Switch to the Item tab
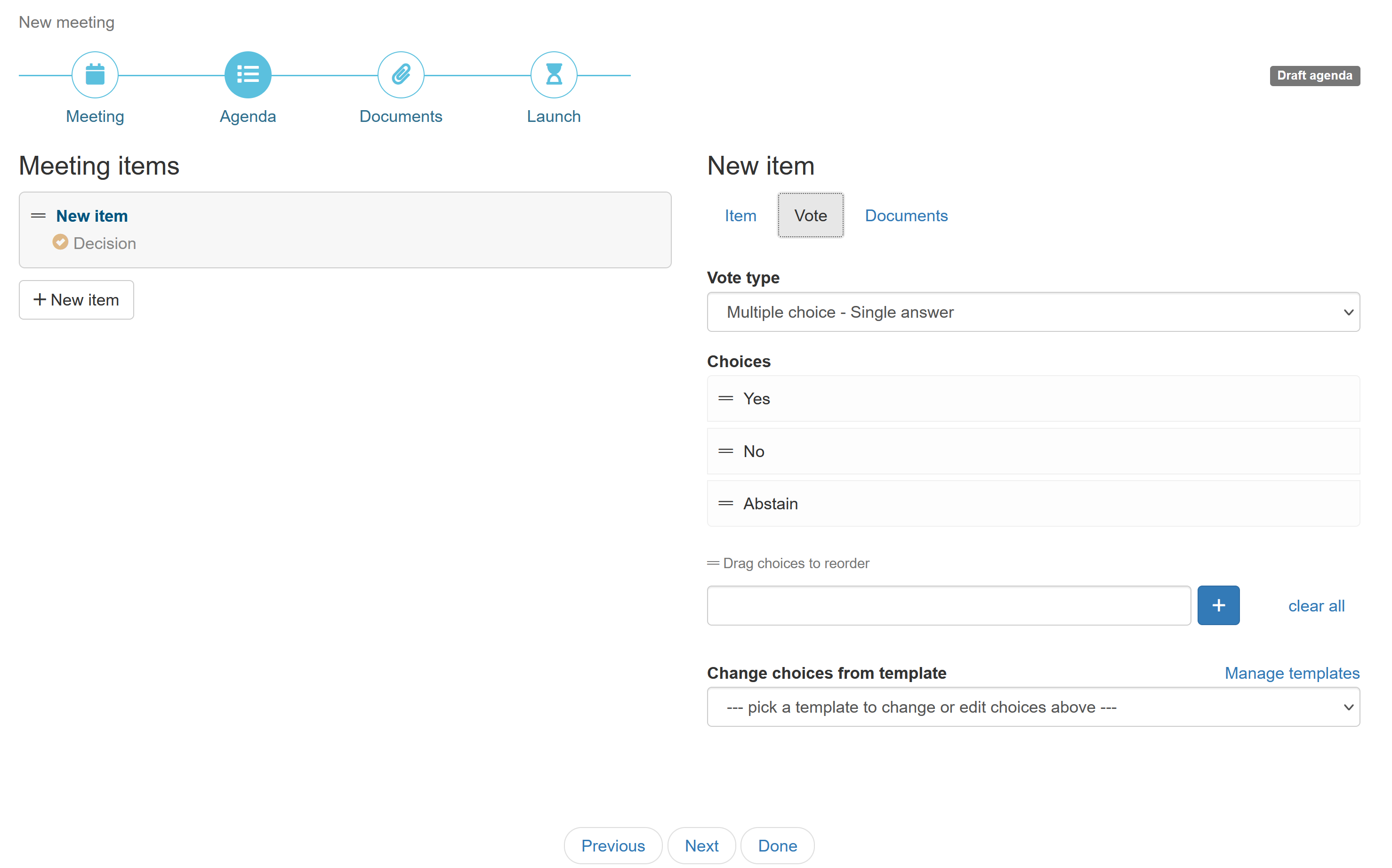 [740, 215]
